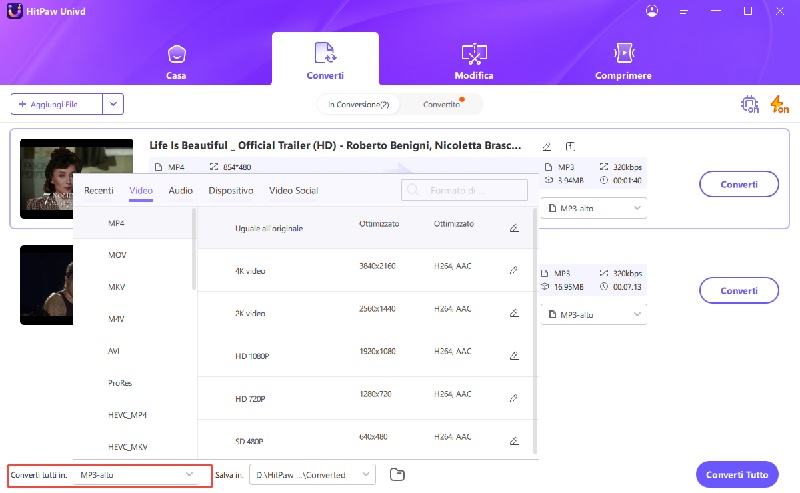This screenshot has height=493, width=800.
Task: Click the Formato di search field
Action: coord(465,190)
